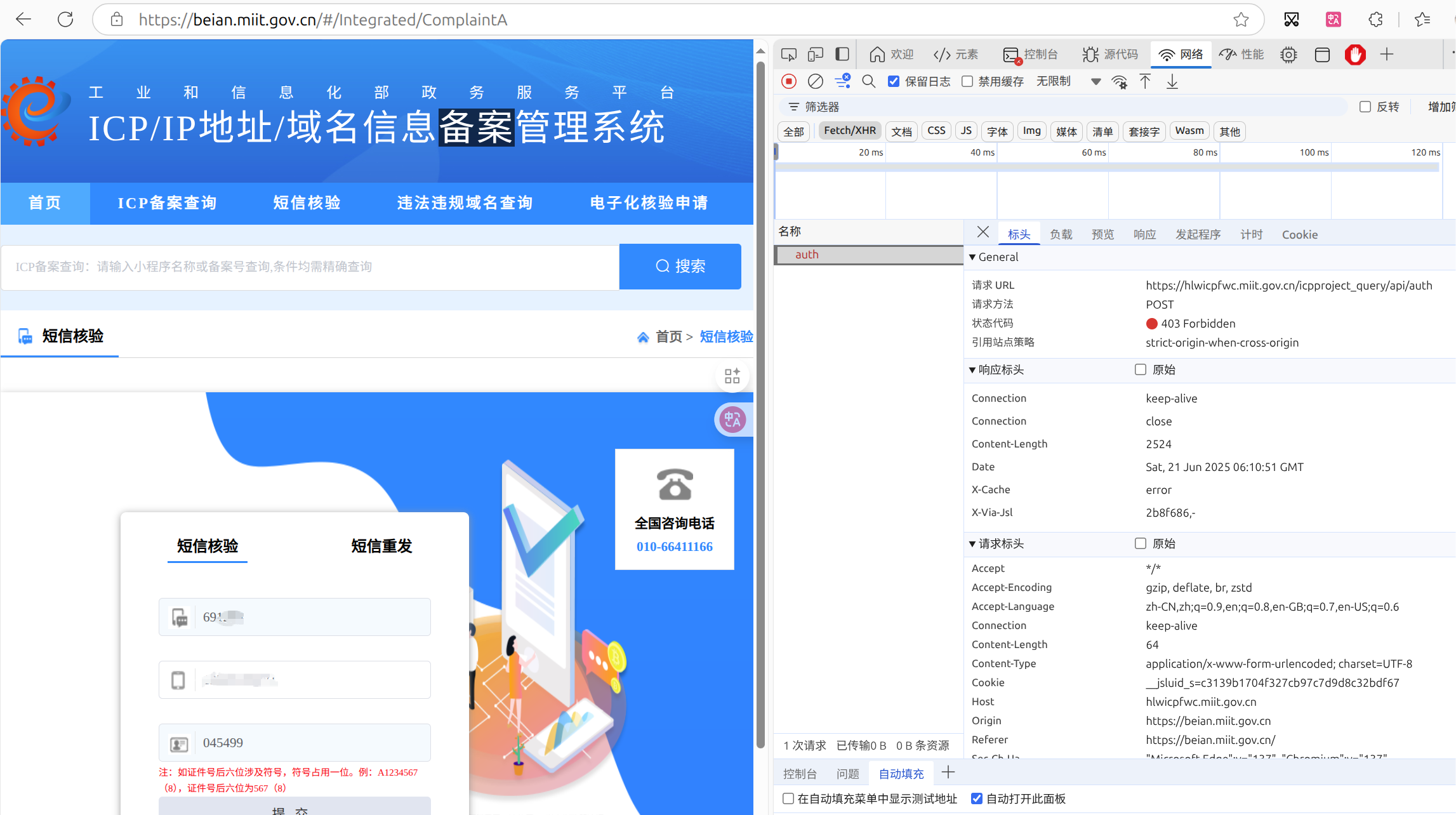Click the export HAR download arrow

(1172, 81)
